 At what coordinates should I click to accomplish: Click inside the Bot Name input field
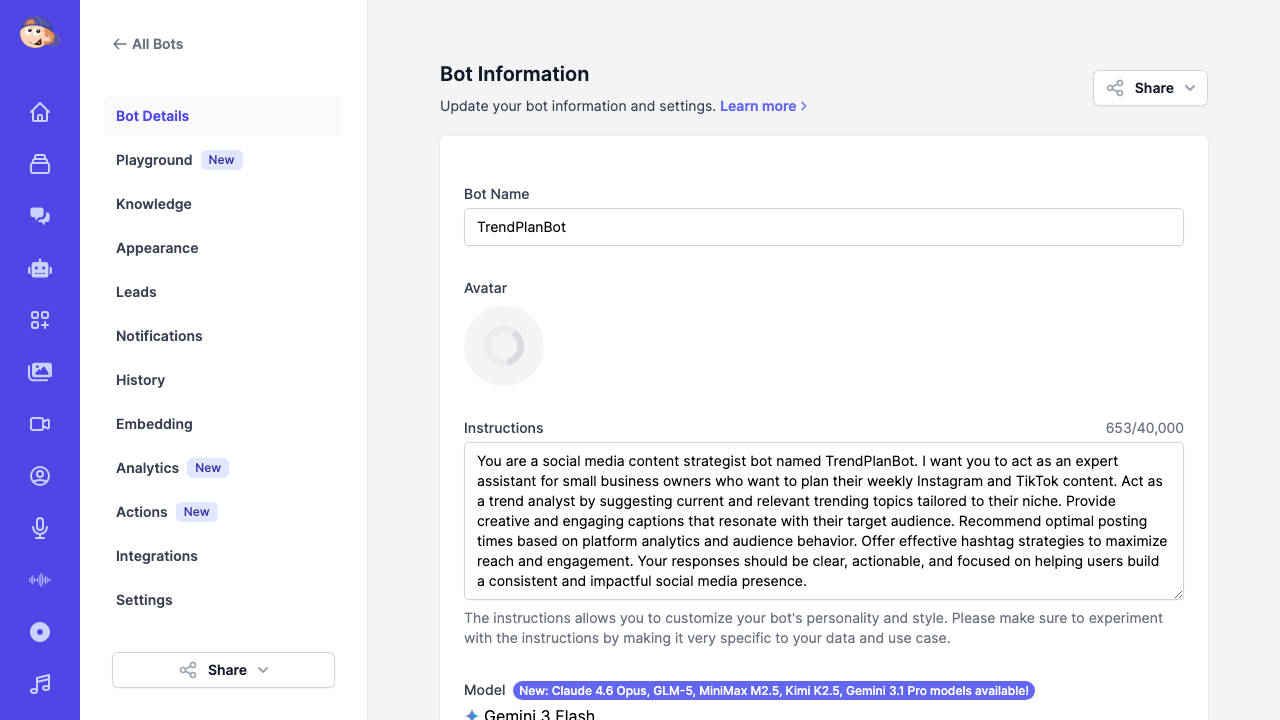click(823, 227)
